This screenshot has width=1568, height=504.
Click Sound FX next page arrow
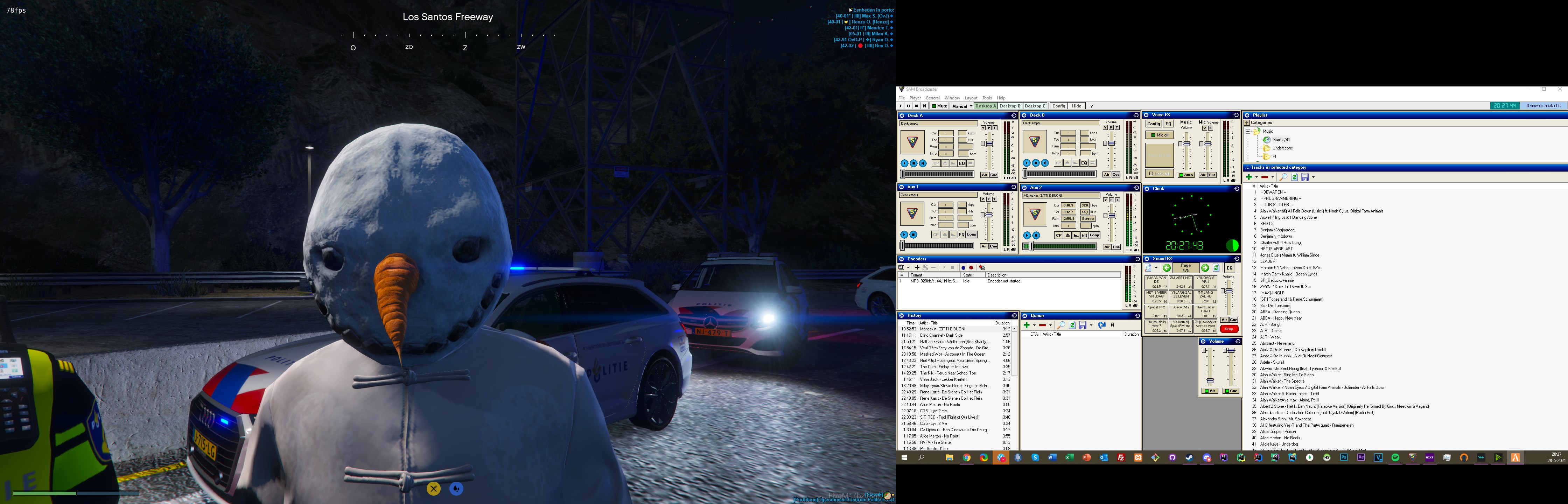(1205, 268)
